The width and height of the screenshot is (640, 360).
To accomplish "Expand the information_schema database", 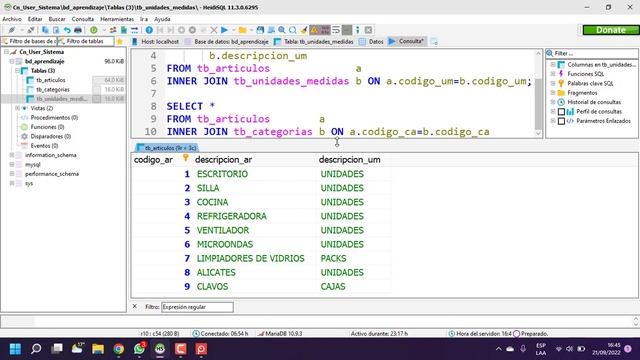I will point(12,155).
